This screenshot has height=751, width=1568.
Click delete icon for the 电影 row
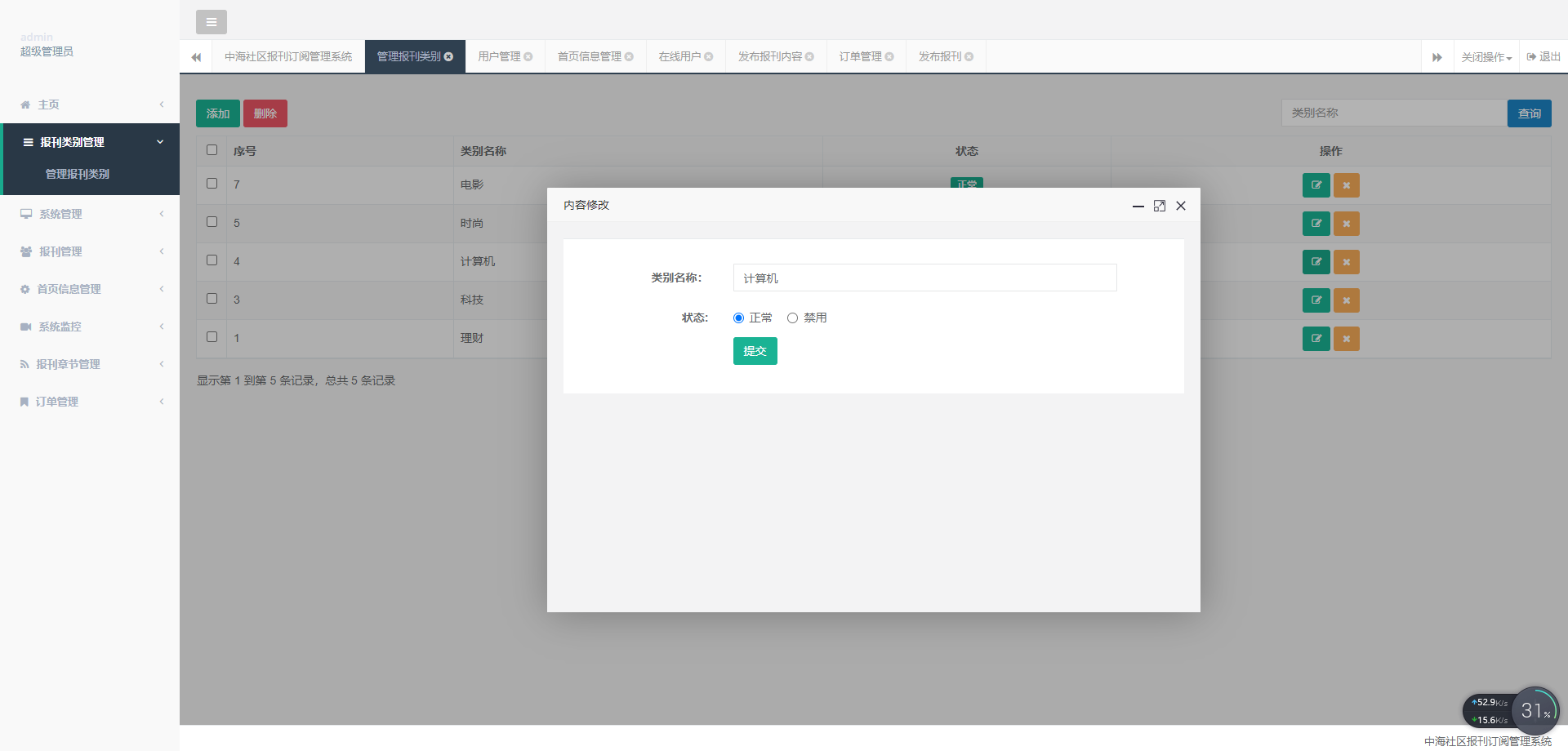[1347, 185]
